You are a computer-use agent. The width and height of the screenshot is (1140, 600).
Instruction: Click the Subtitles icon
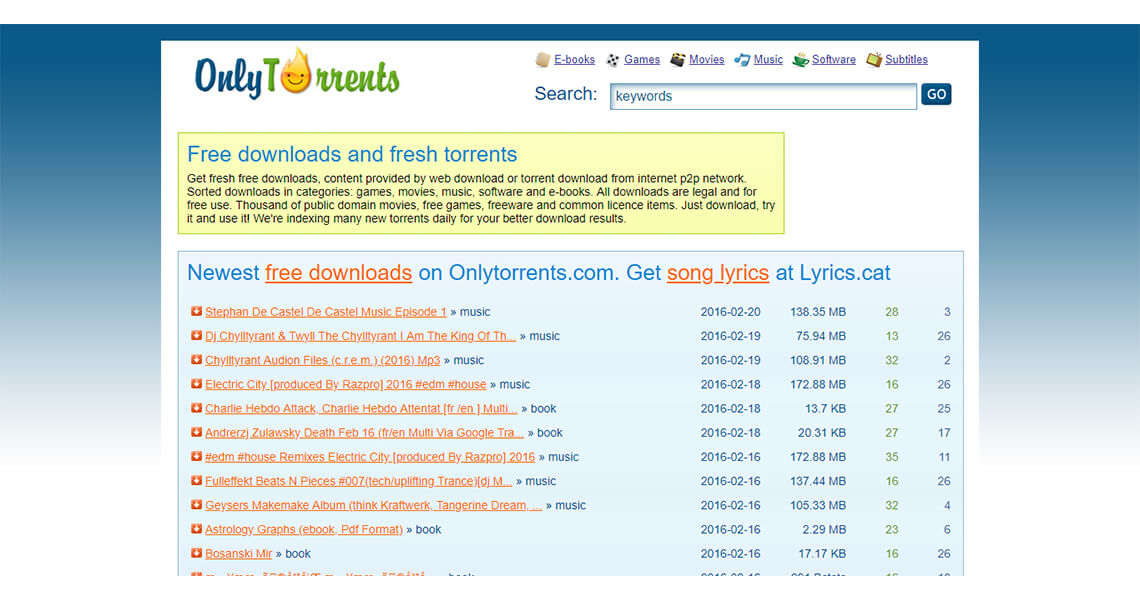pos(874,60)
